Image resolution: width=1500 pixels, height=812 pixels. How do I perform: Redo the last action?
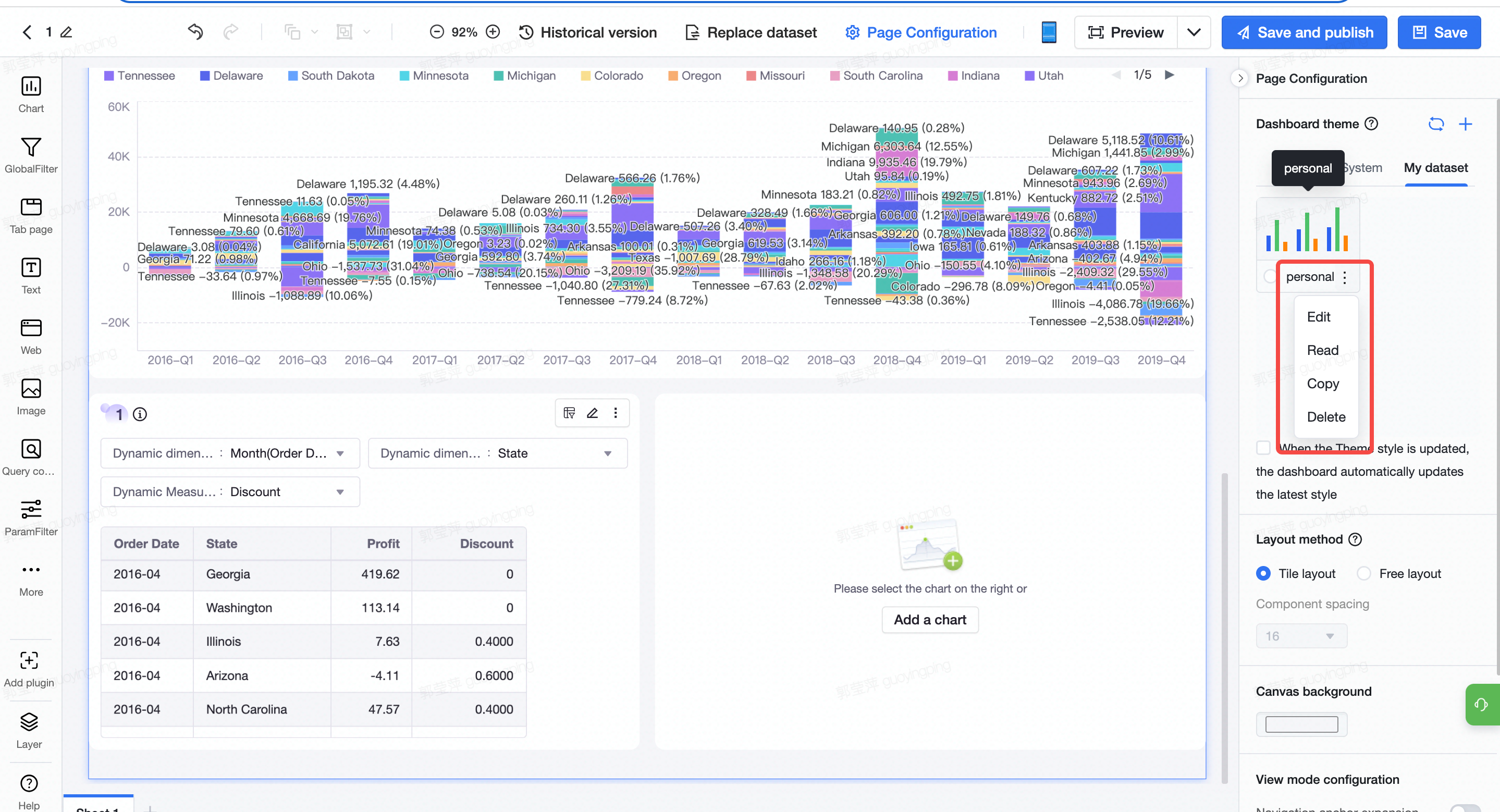click(231, 32)
